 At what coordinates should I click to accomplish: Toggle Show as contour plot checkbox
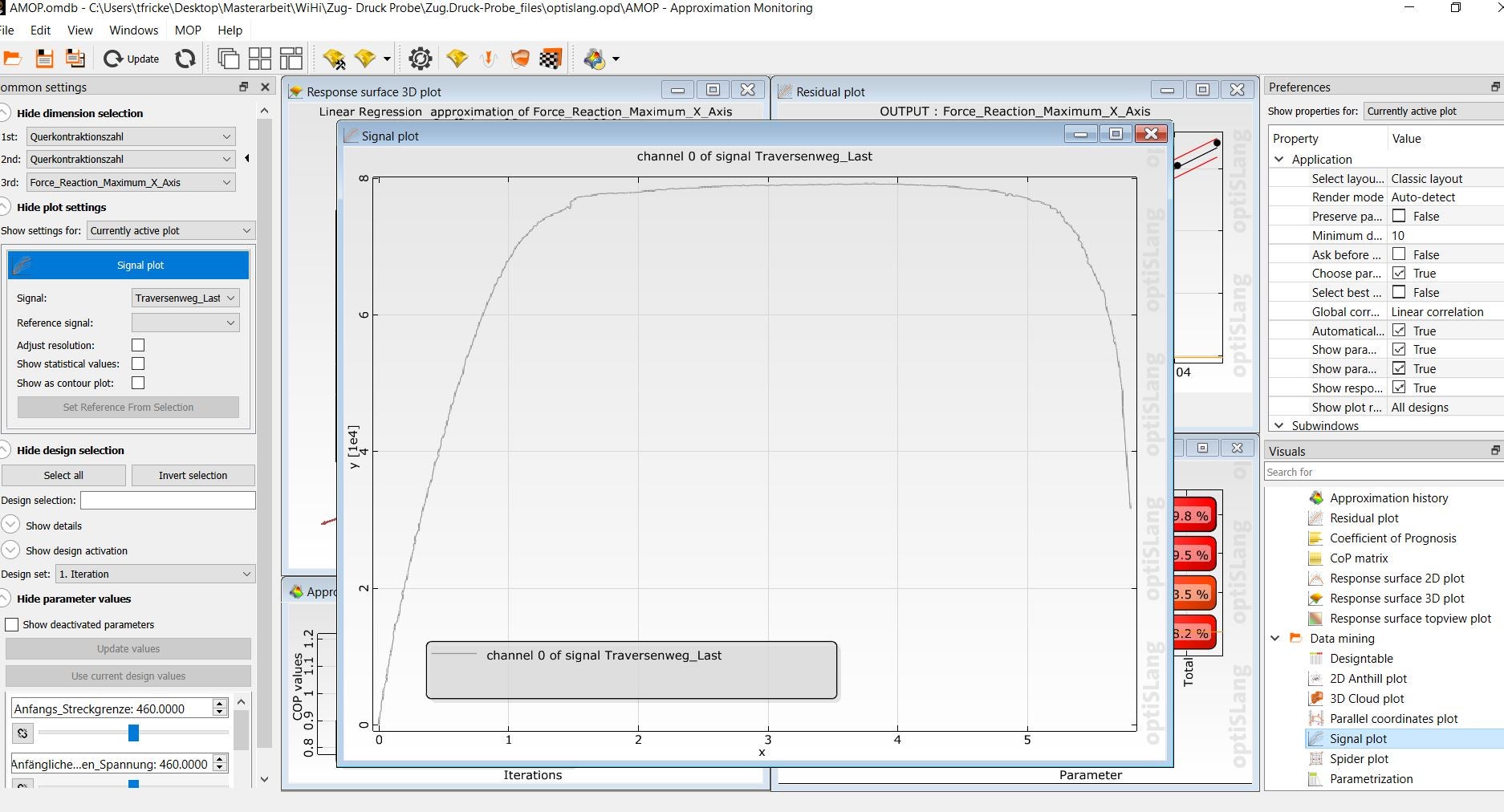(138, 383)
